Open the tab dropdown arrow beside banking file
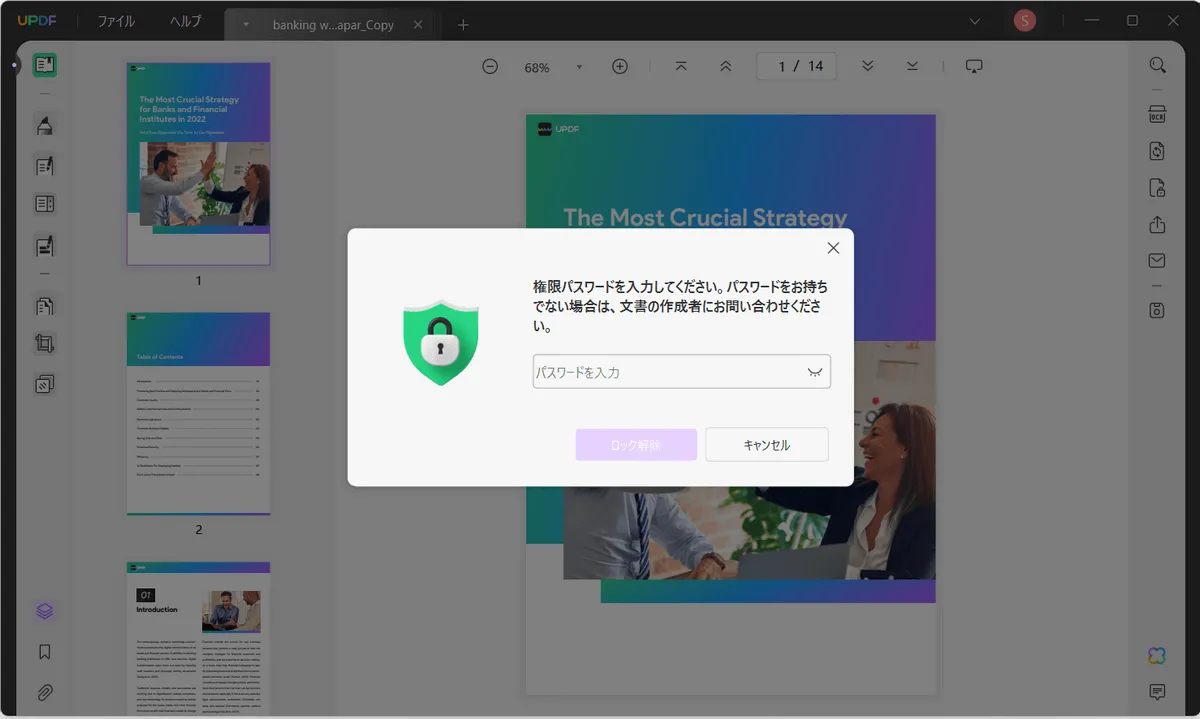This screenshot has height=719, width=1200. click(246, 25)
